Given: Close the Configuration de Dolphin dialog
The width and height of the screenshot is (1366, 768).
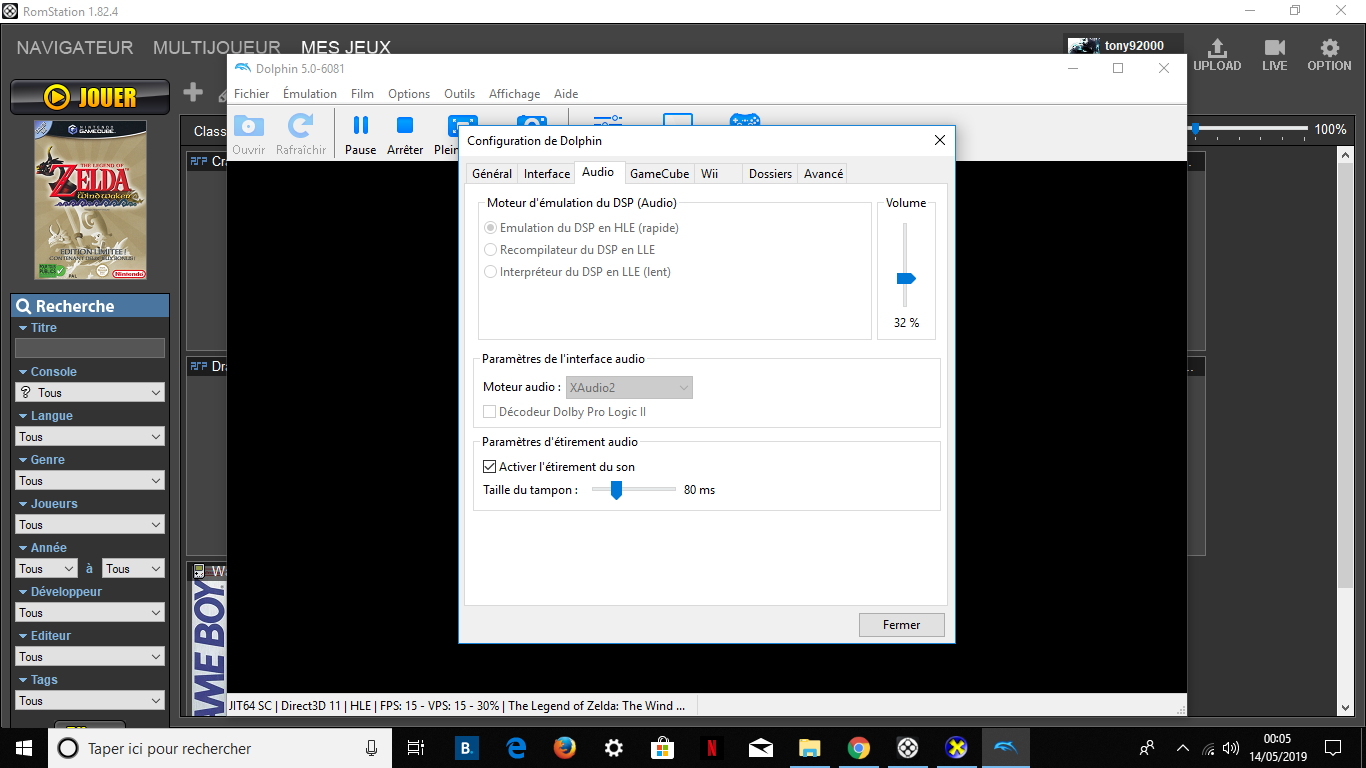Looking at the screenshot, I should click(940, 141).
